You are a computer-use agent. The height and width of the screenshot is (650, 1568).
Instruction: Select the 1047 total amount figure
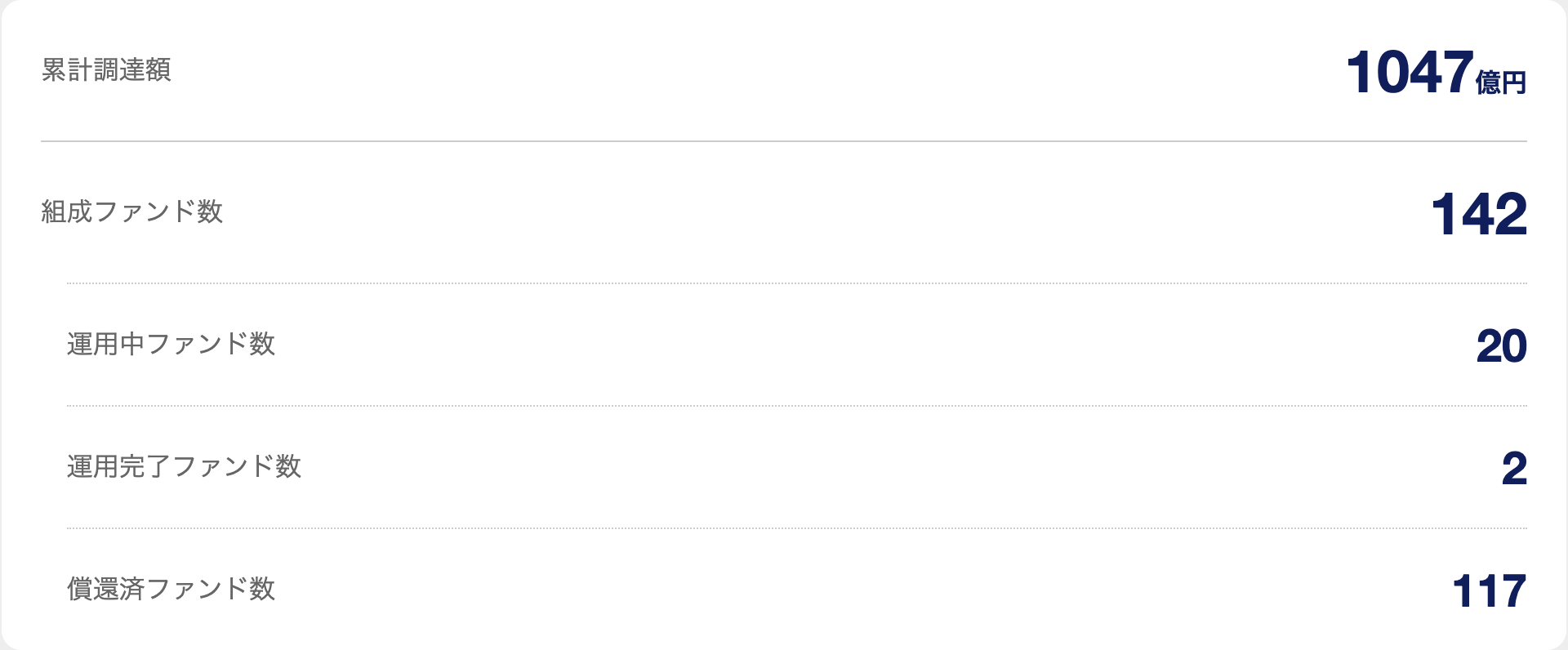[x=1410, y=73]
